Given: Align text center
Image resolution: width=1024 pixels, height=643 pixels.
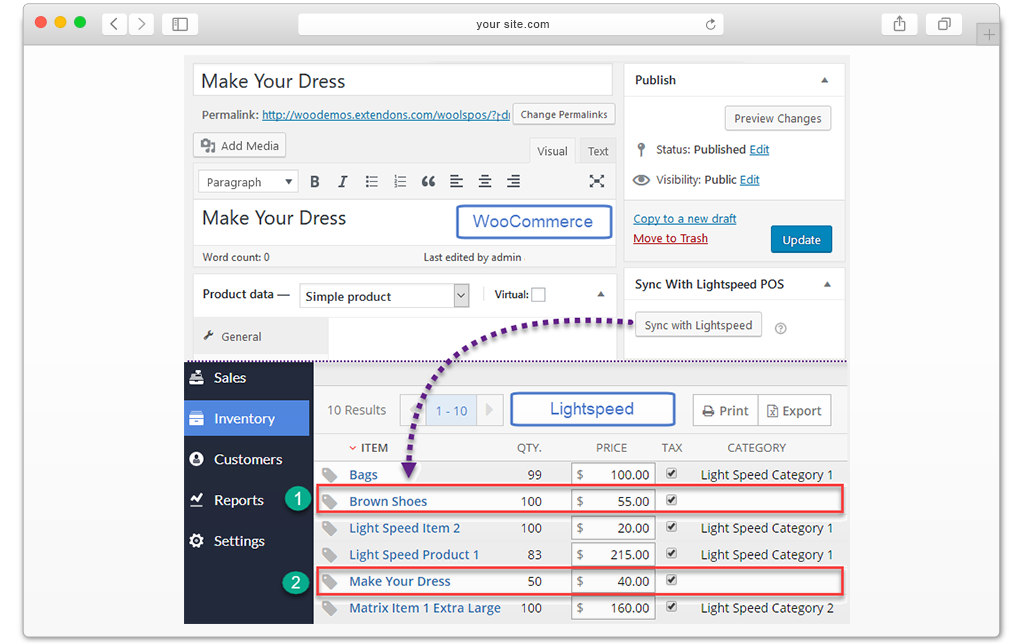Looking at the screenshot, I should [x=485, y=182].
